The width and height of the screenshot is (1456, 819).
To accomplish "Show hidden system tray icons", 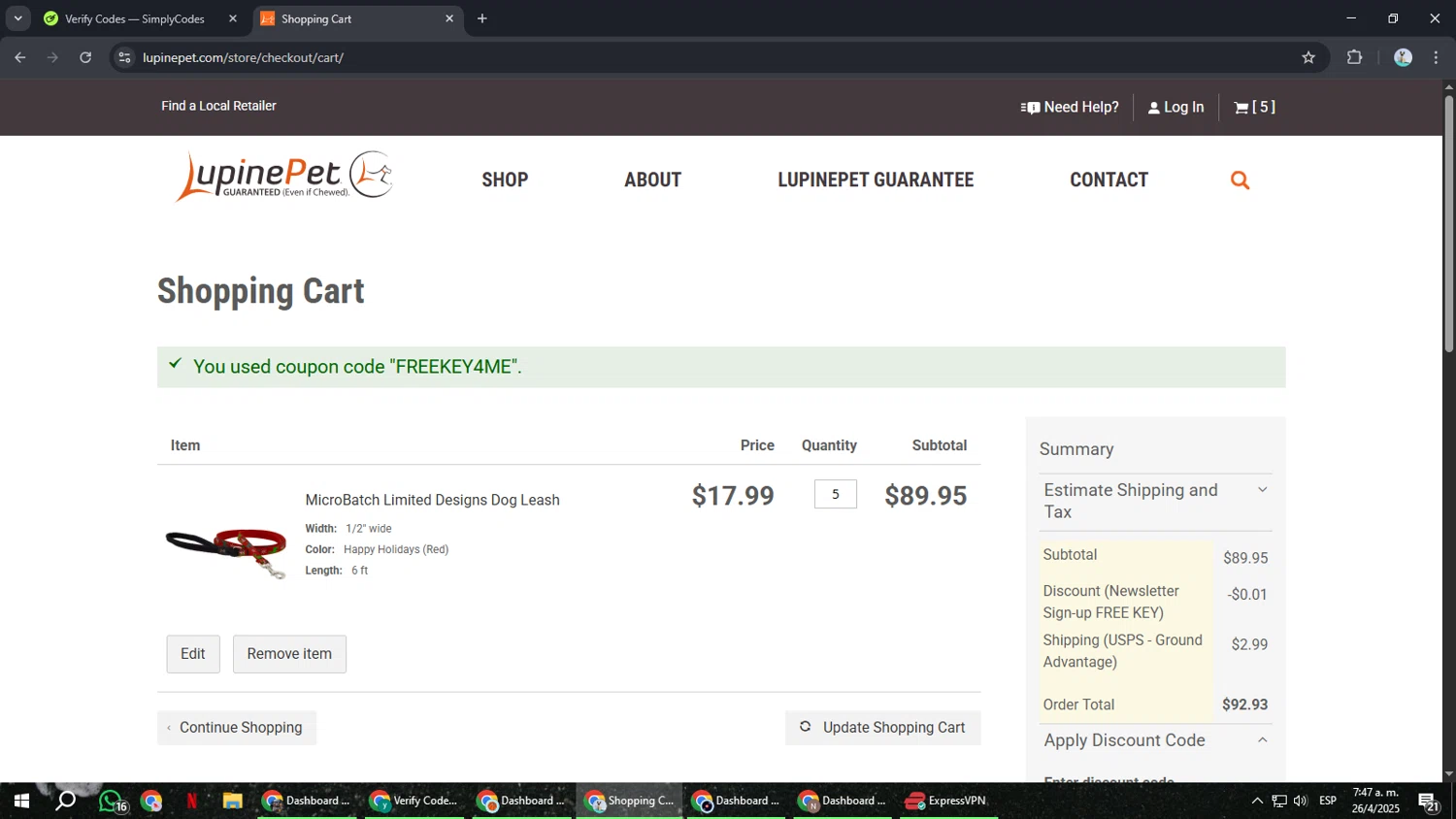I will [x=1257, y=801].
